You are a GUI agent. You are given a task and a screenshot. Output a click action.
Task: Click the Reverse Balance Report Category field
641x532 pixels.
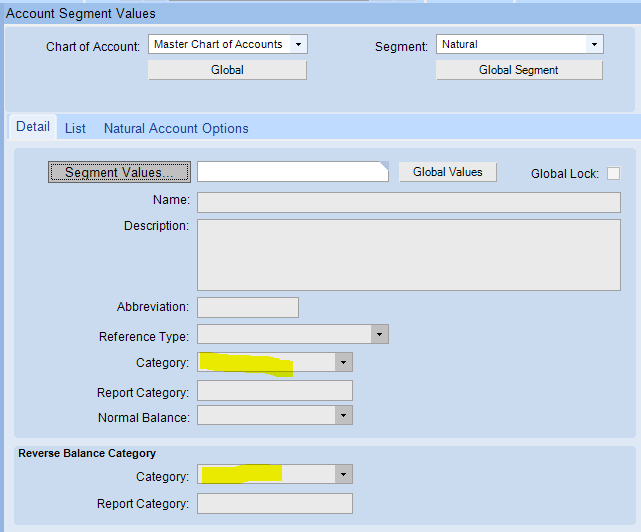(x=275, y=503)
